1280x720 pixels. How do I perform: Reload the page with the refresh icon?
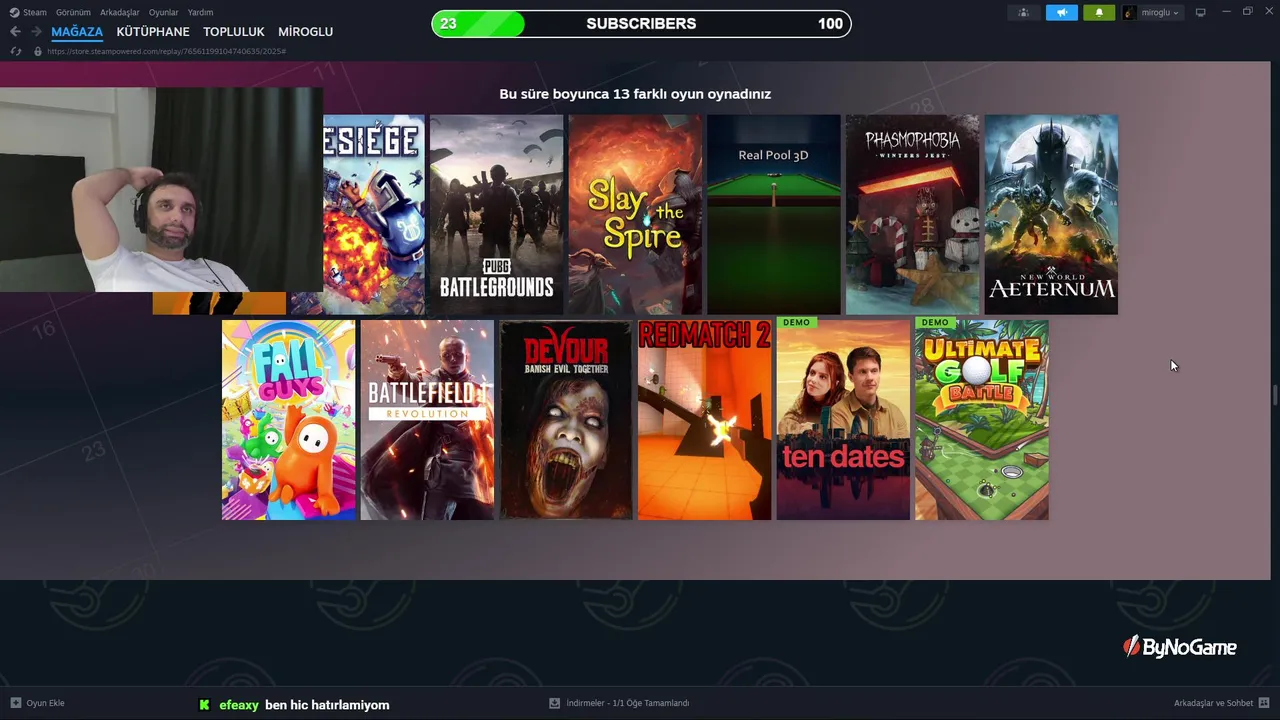[x=15, y=51]
